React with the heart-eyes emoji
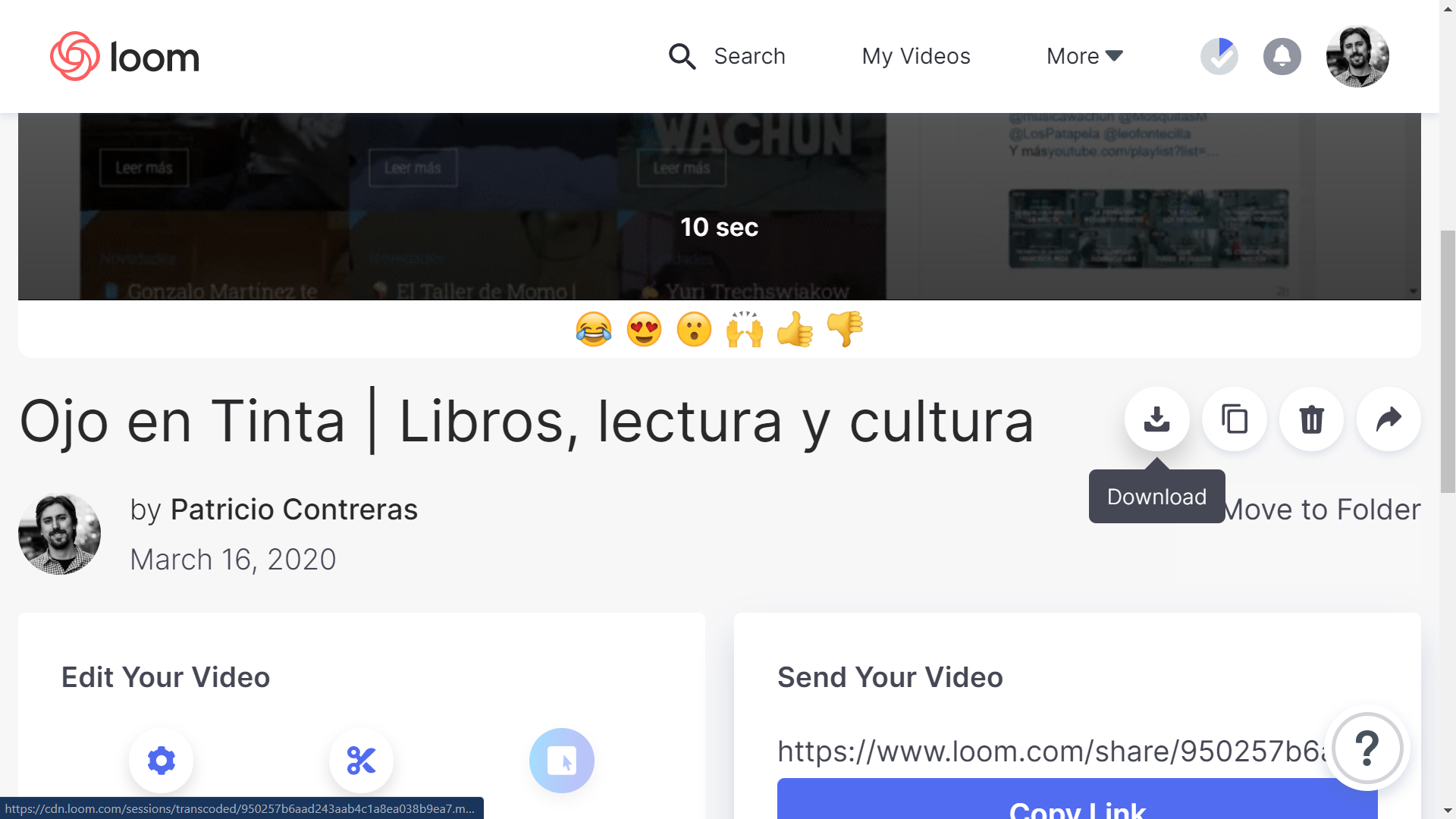 tap(644, 330)
